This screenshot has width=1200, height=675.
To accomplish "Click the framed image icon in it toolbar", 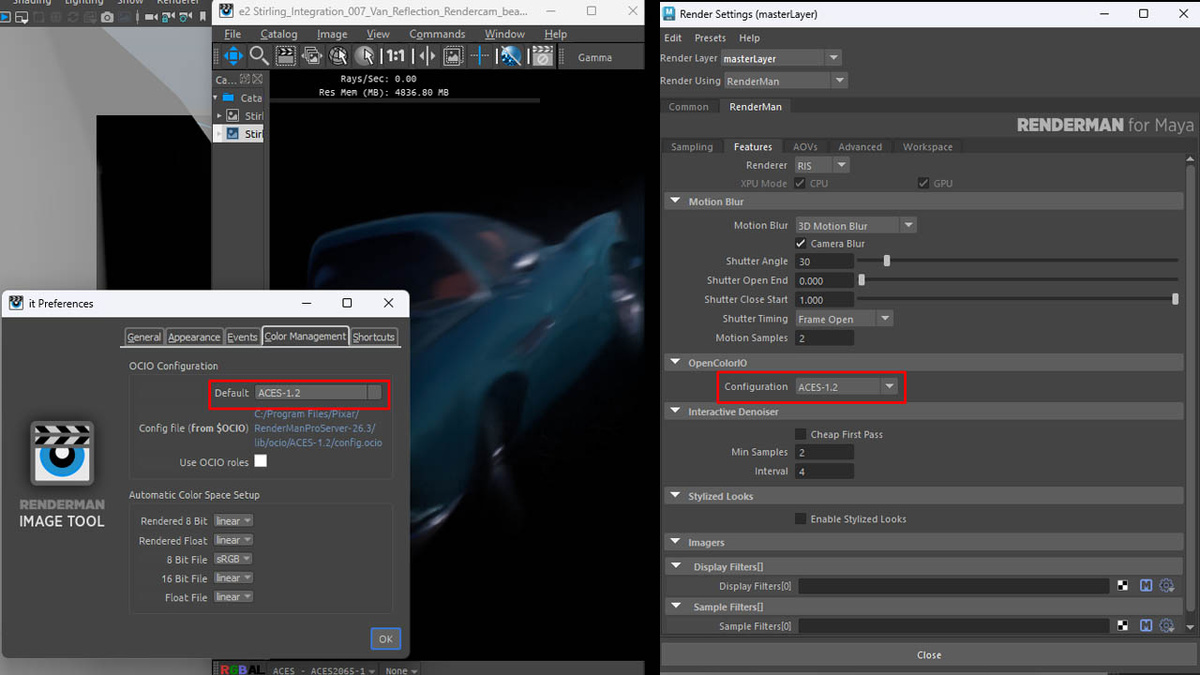I will [x=453, y=57].
